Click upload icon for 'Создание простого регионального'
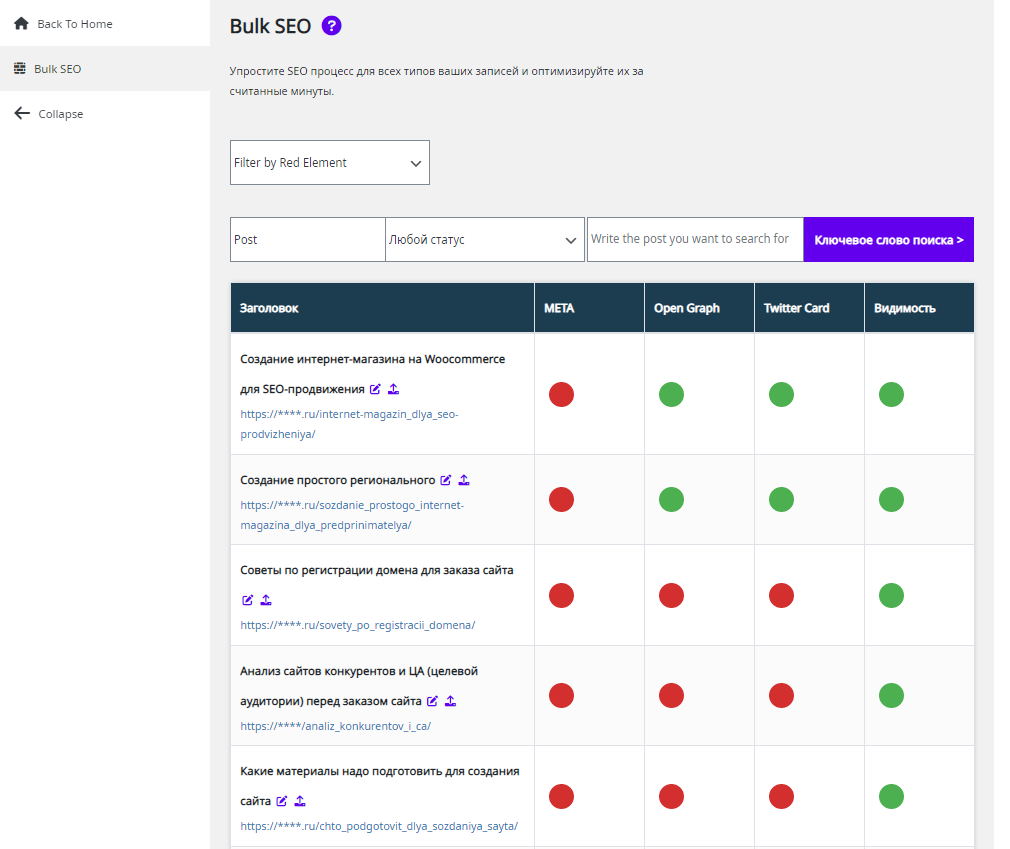The image size is (1010, 849). coord(464,480)
